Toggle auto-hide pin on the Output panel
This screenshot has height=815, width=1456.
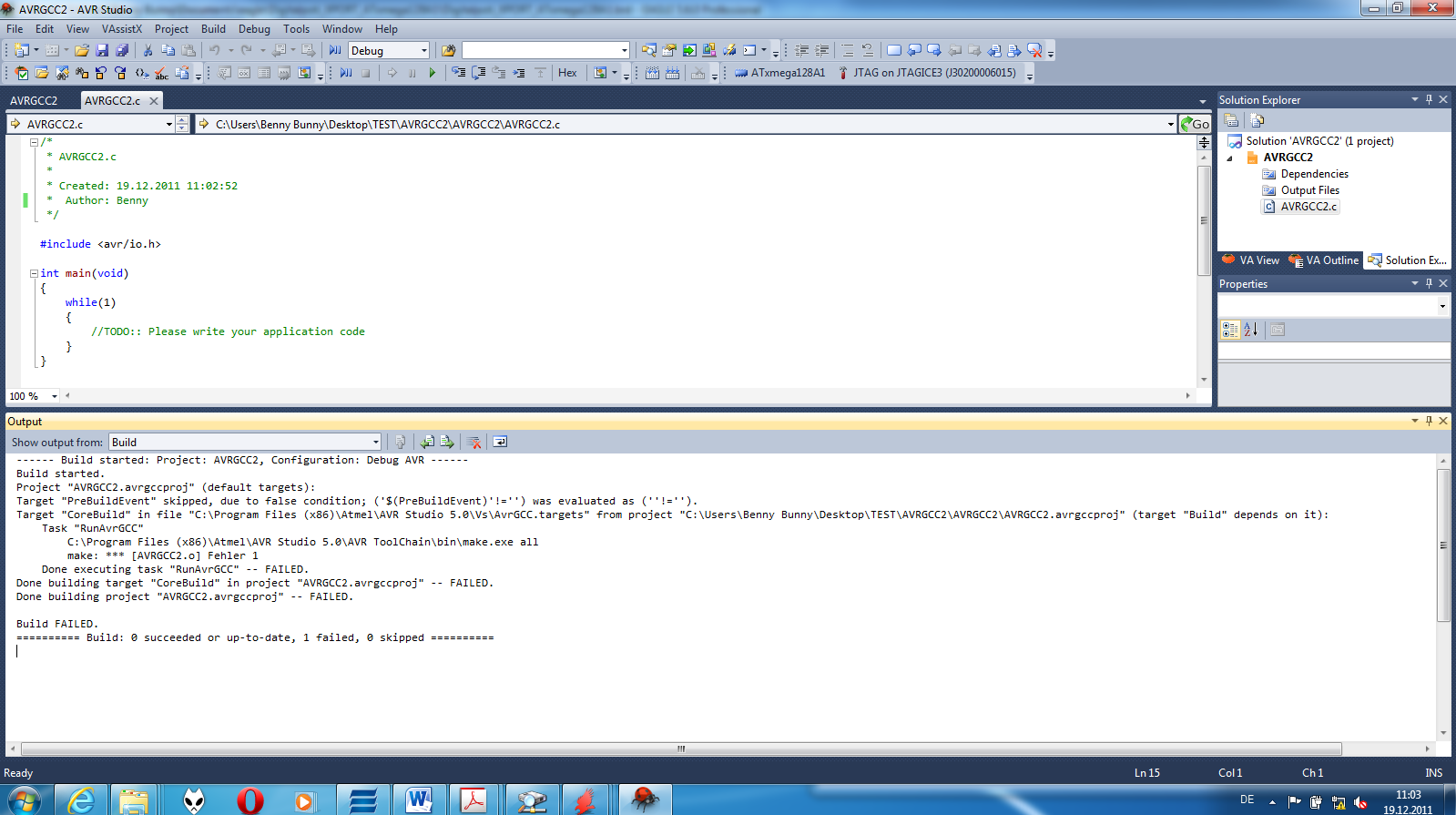pyautogui.click(x=1429, y=421)
